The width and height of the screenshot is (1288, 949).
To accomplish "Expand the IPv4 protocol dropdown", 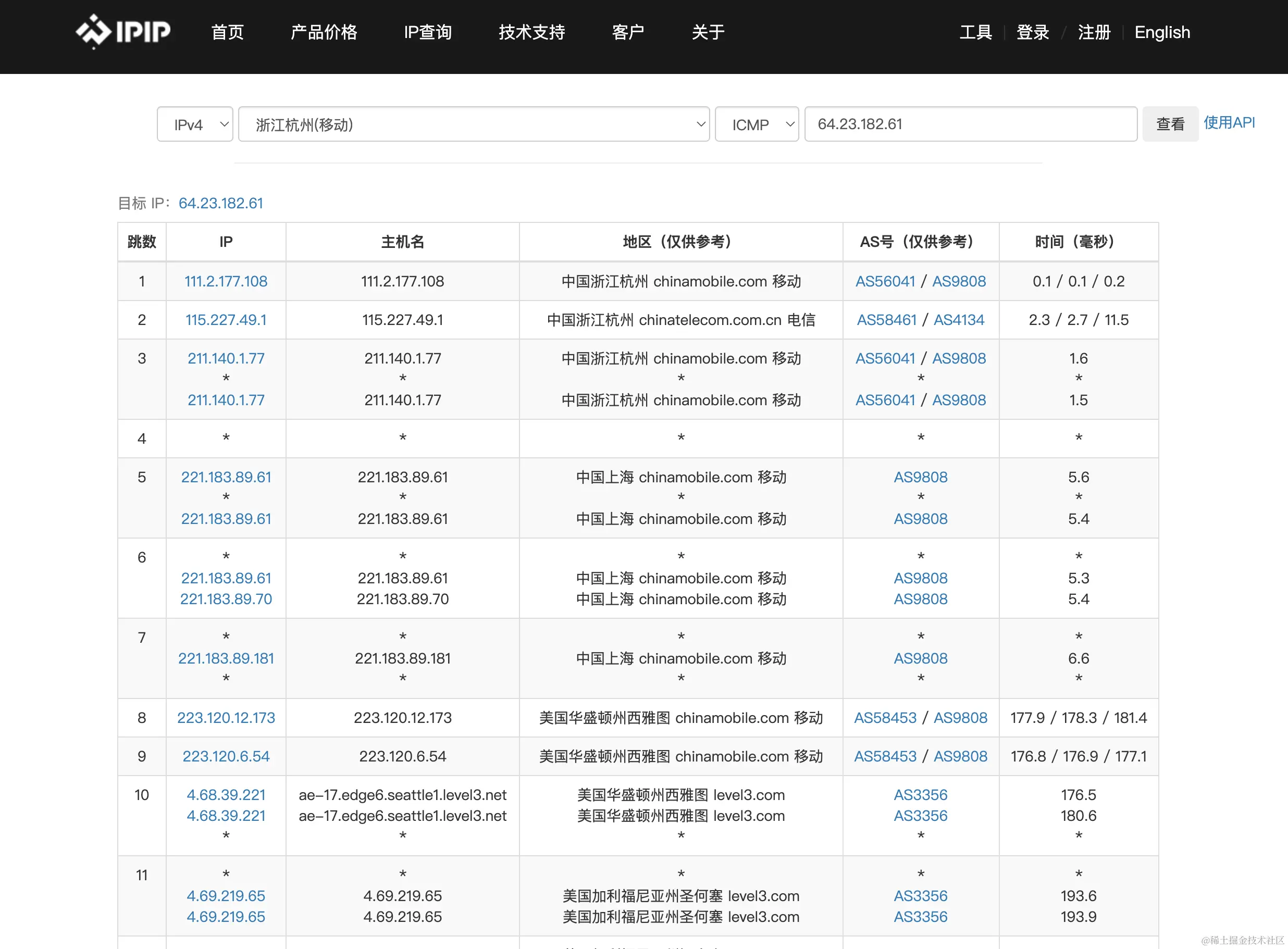I will (195, 124).
